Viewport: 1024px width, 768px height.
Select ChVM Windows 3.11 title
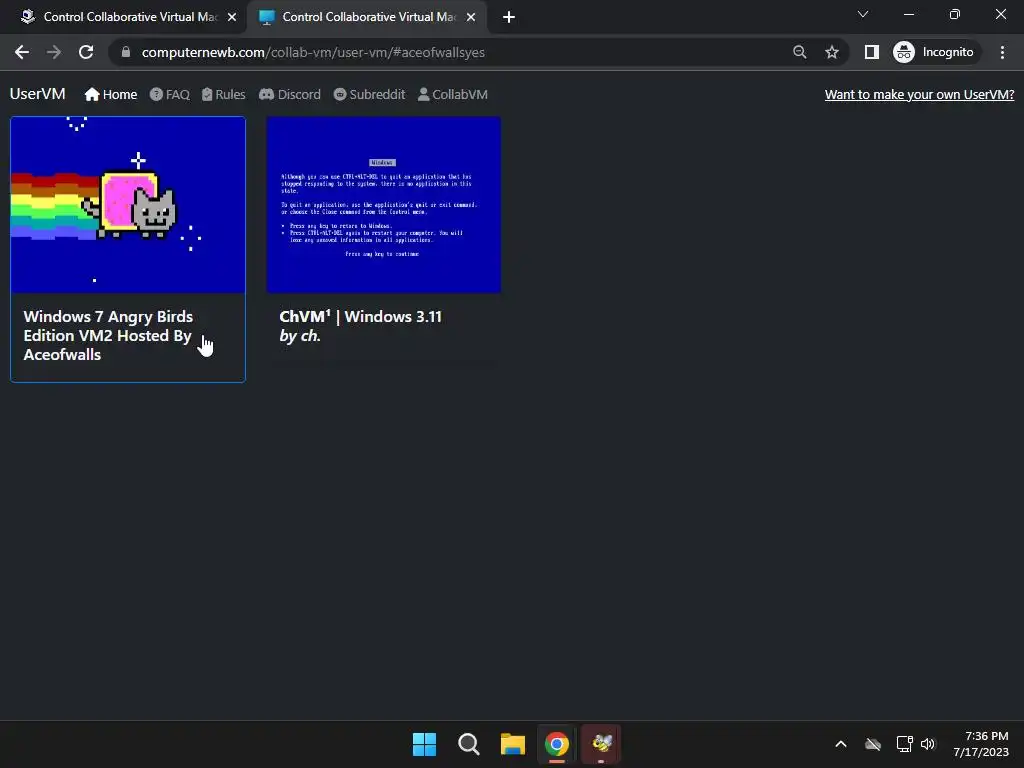click(360, 317)
